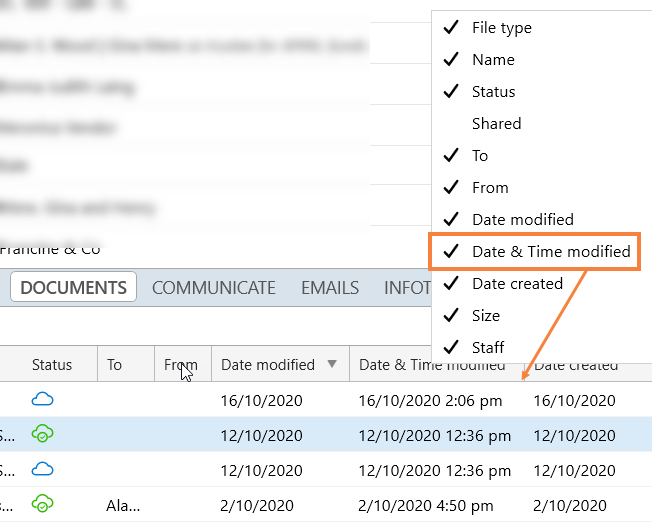Enable the Shared column option

click(x=496, y=124)
